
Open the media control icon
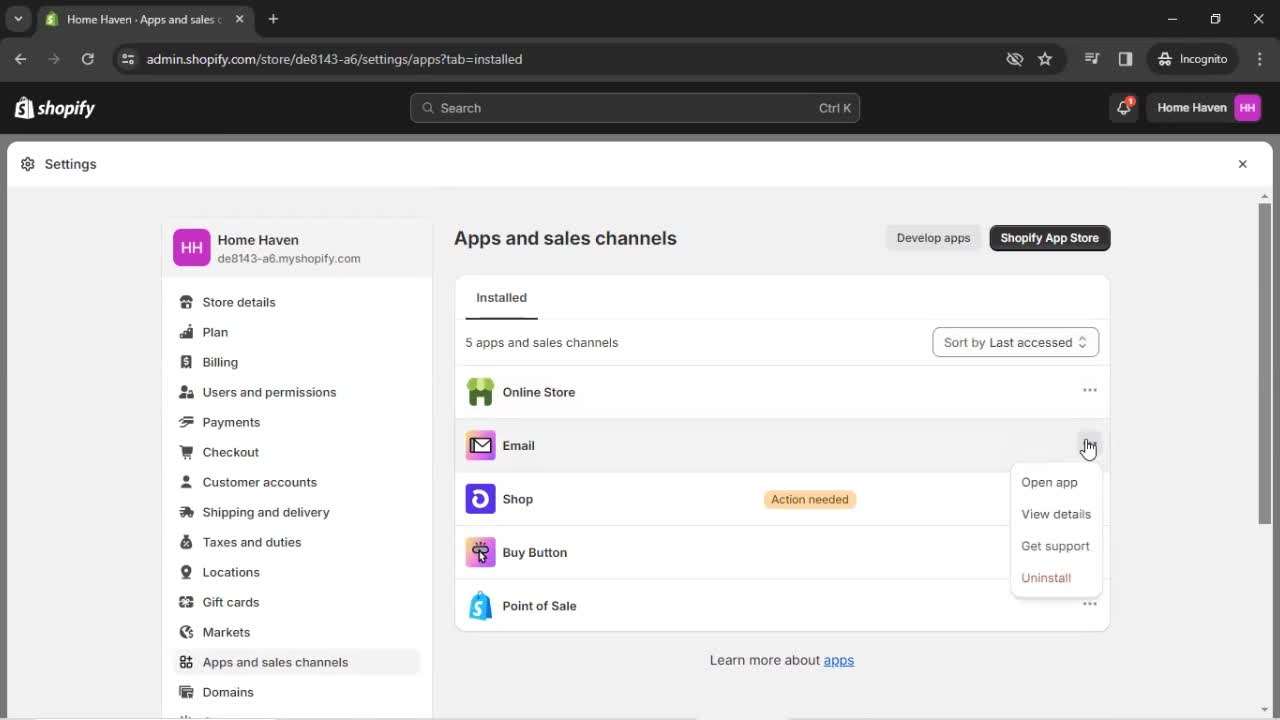pos(1092,59)
